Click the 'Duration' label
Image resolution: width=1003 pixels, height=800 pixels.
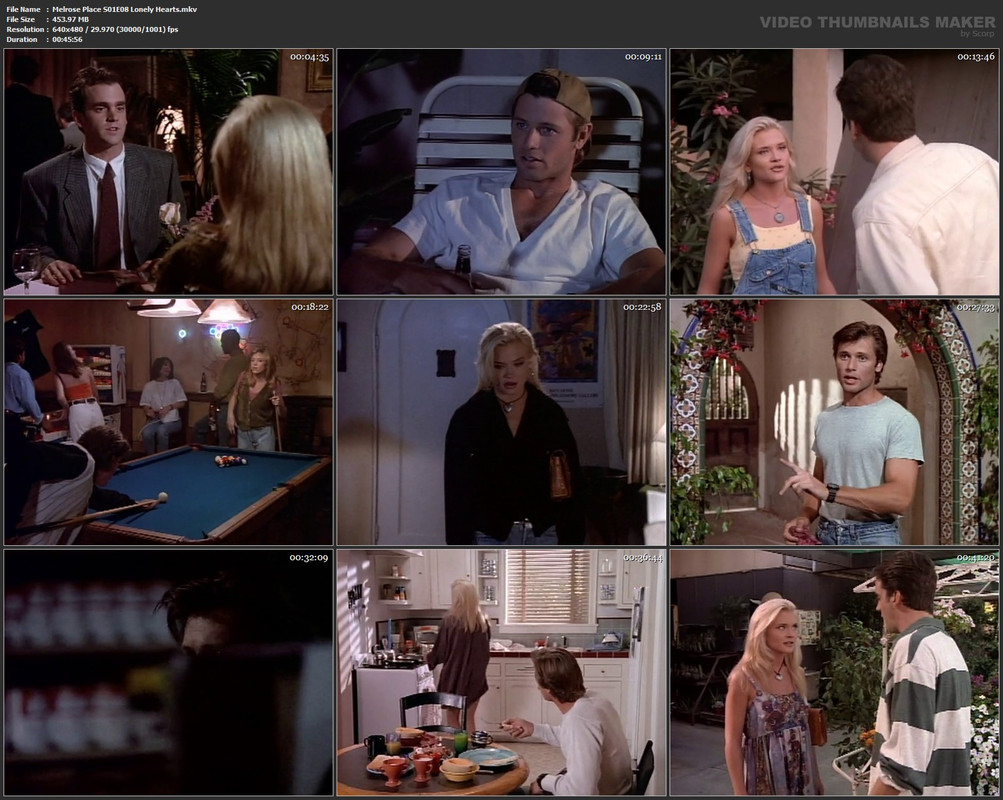tap(22, 40)
